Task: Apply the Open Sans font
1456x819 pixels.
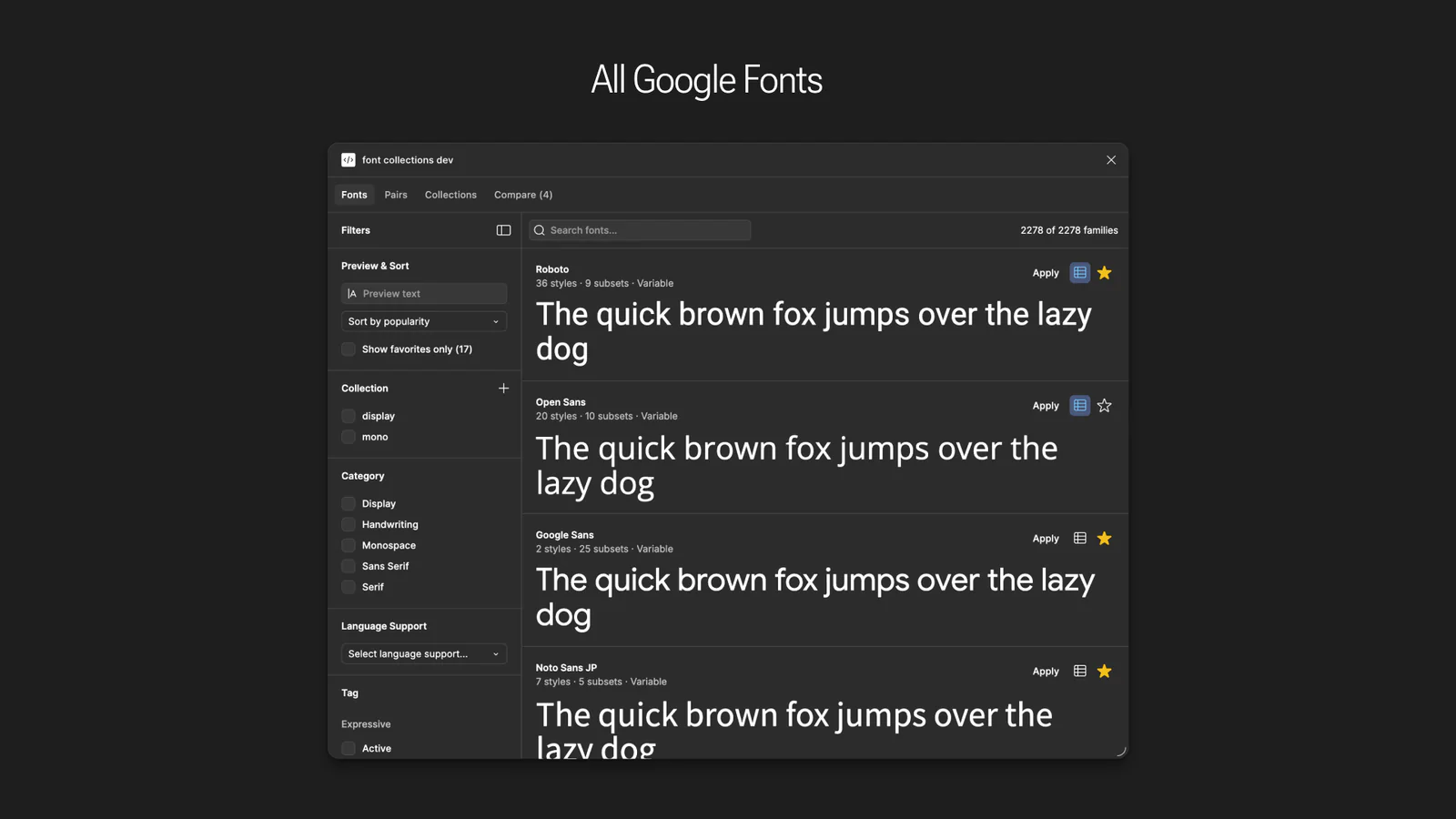Action: coord(1046,406)
